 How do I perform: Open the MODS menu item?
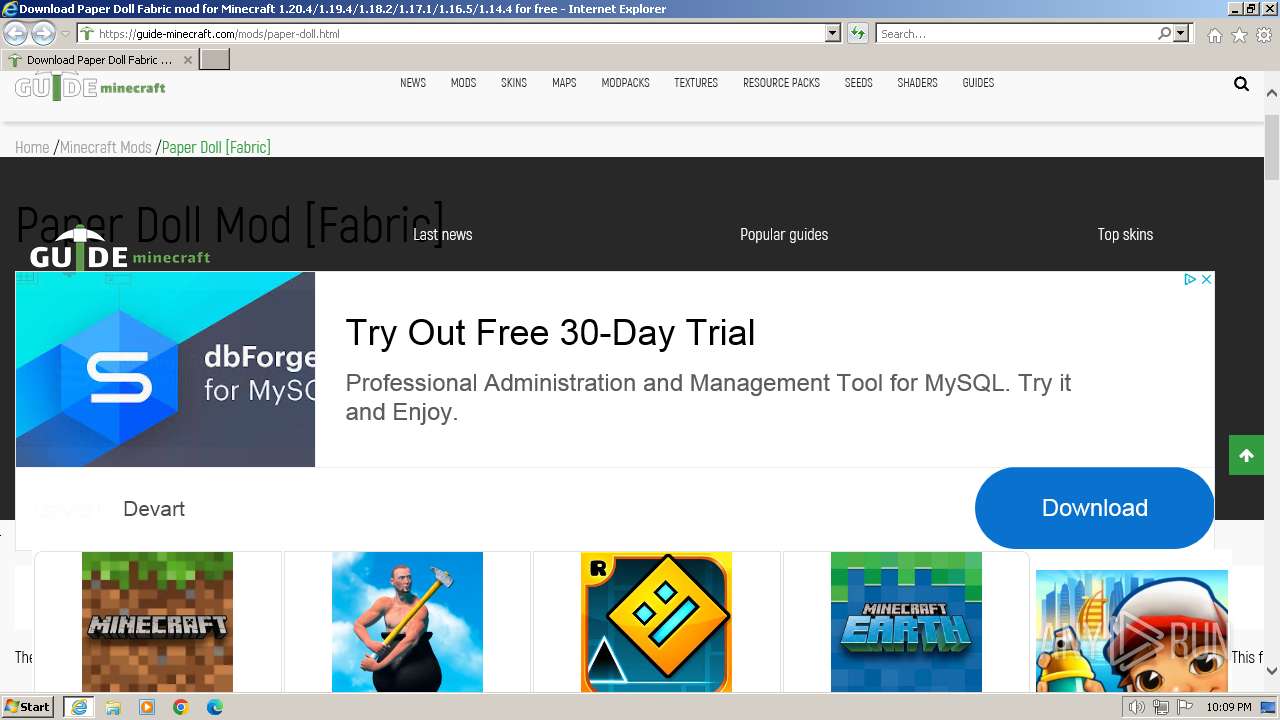463,83
